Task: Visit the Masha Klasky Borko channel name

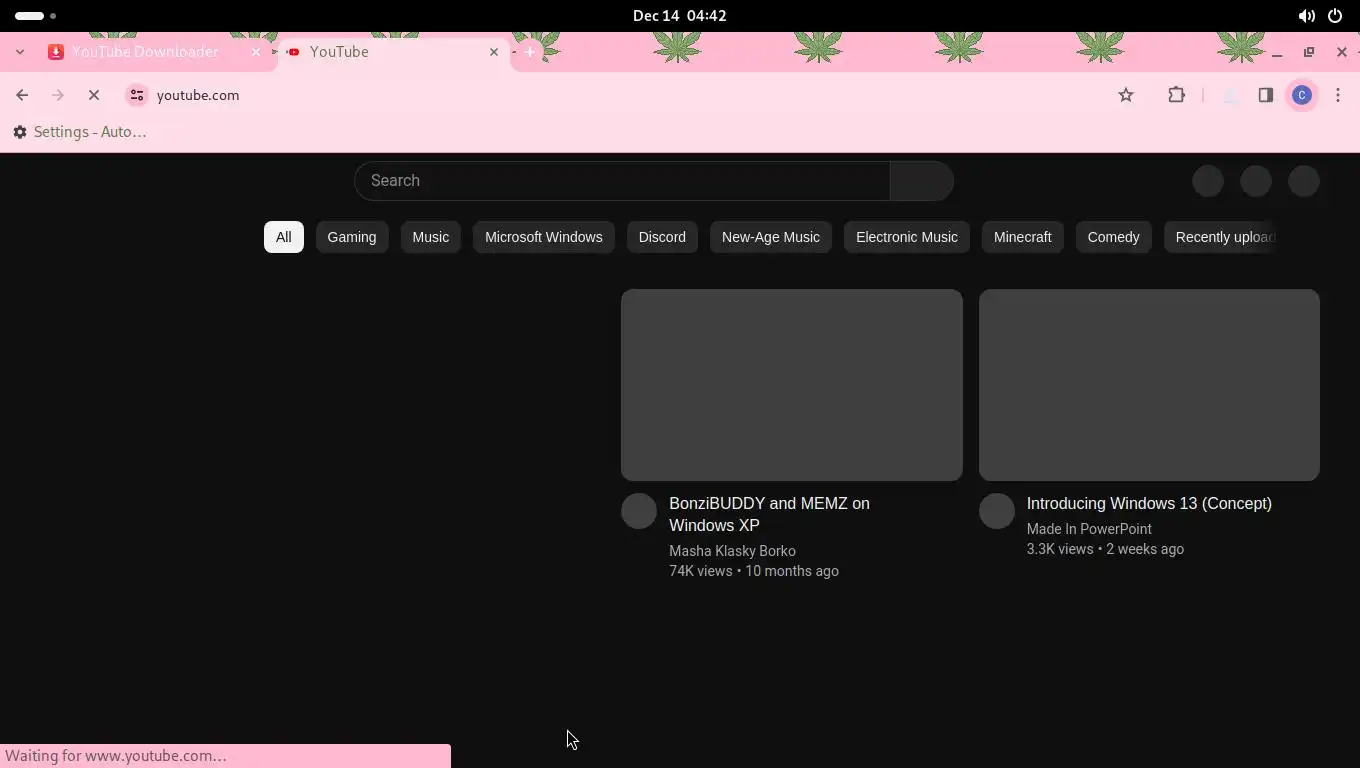Action: pos(732,551)
